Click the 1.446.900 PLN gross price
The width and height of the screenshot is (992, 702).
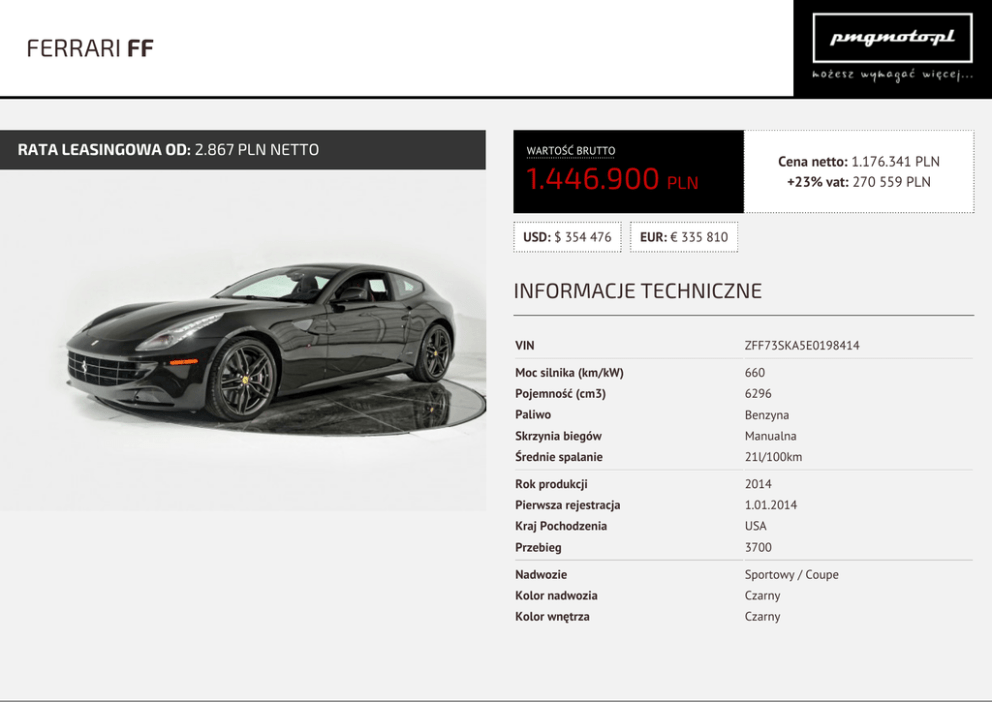[x=612, y=181]
